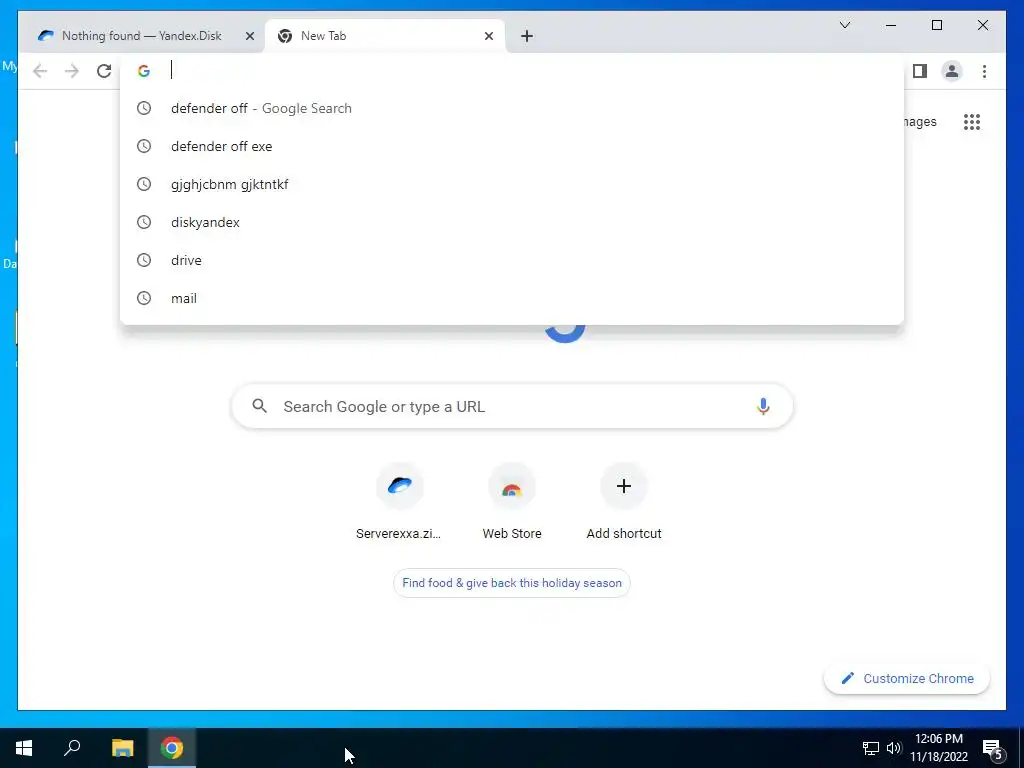Open Windows Start menu

pos(24,748)
